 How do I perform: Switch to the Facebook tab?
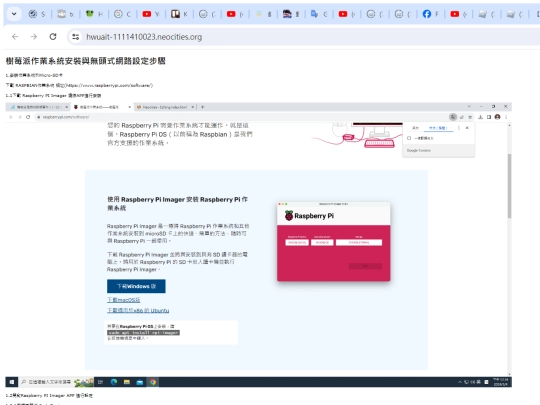pos(430,14)
